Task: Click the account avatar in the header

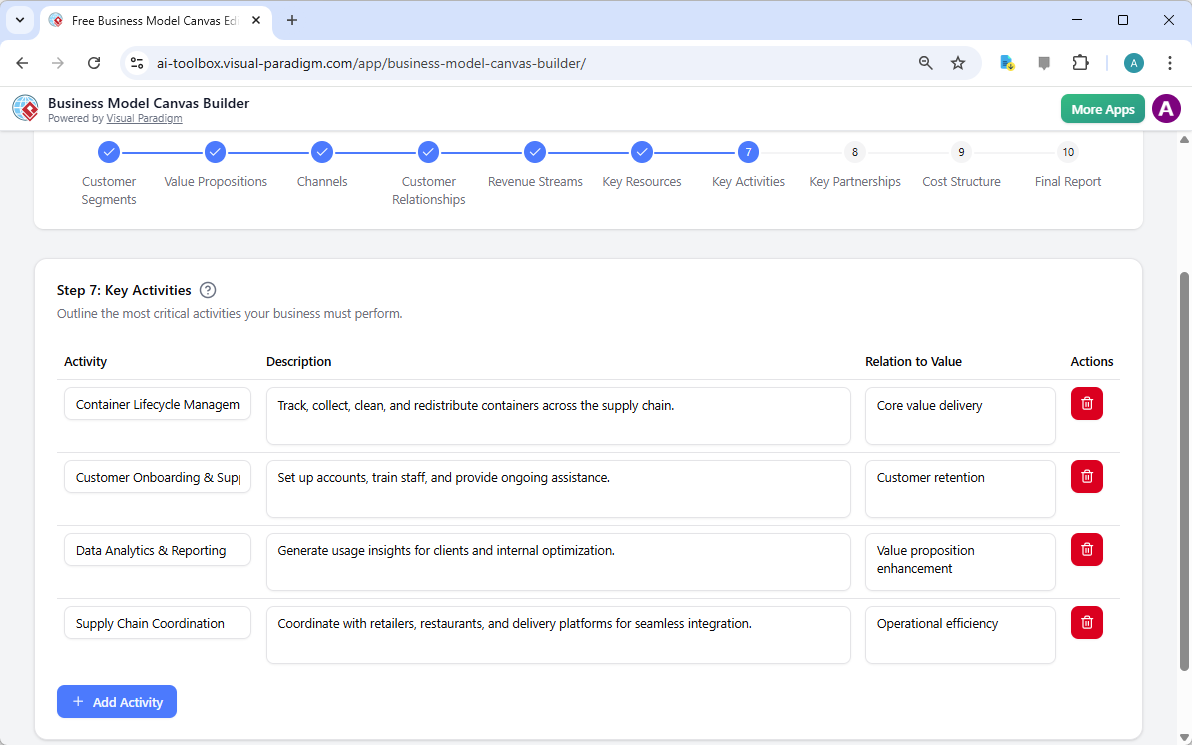Action: [1166, 108]
